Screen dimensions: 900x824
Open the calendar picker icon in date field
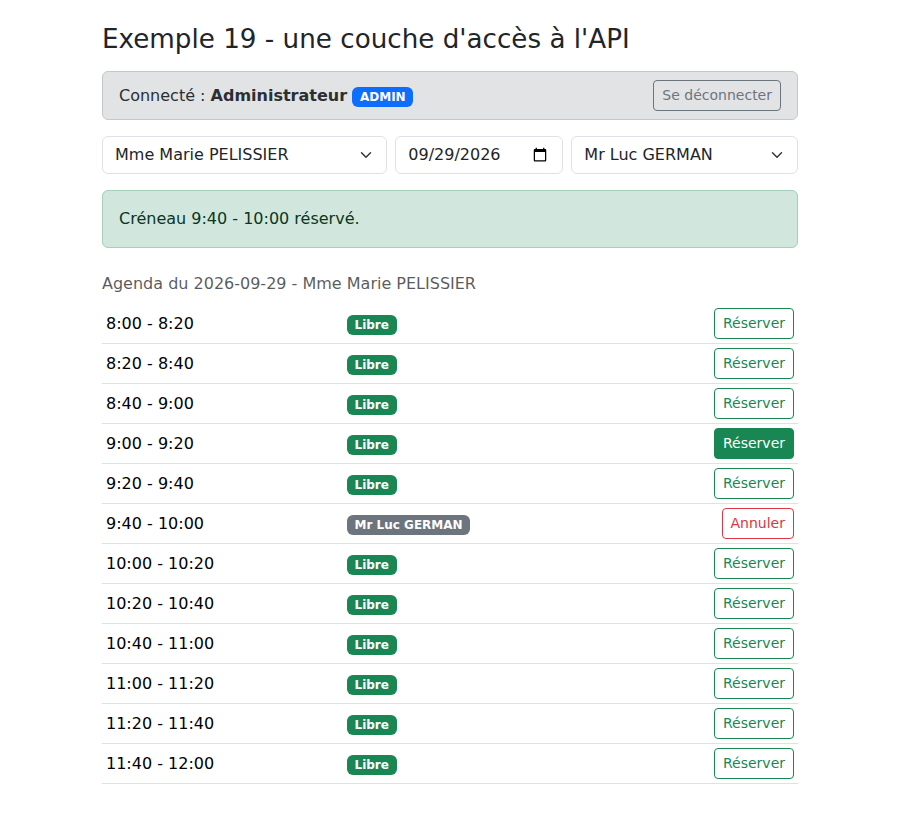[x=540, y=155]
